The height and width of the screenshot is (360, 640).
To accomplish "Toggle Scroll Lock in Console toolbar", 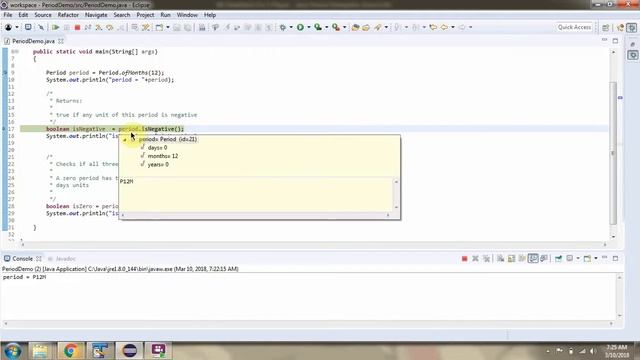I will [511, 258].
